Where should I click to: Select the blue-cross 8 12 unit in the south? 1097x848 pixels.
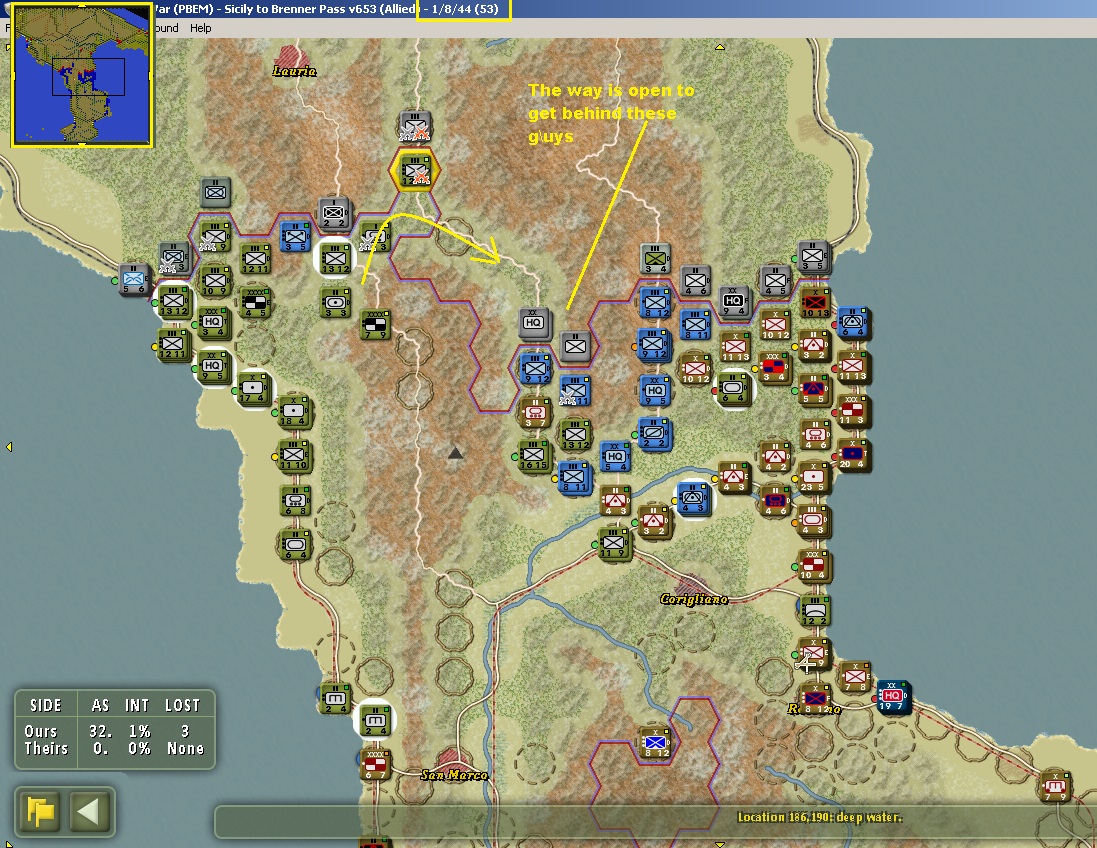(x=656, y=742)
